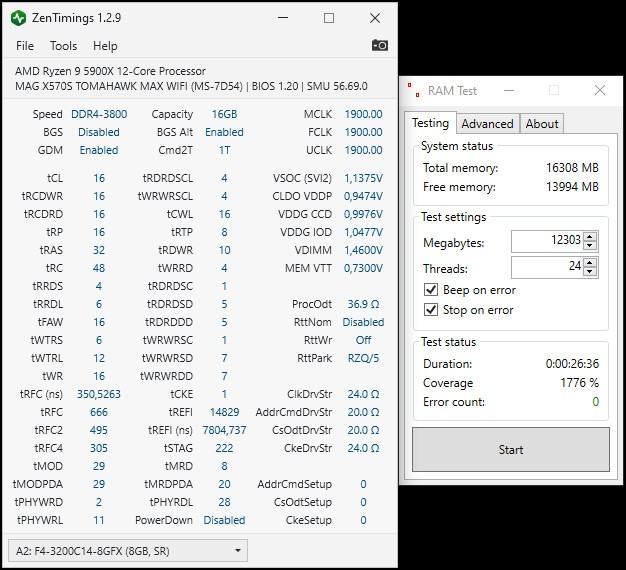This screenshot has width=626, height=570.
Task: Increase Megabytes with the up stepper
Action: [x=590, y=236]
